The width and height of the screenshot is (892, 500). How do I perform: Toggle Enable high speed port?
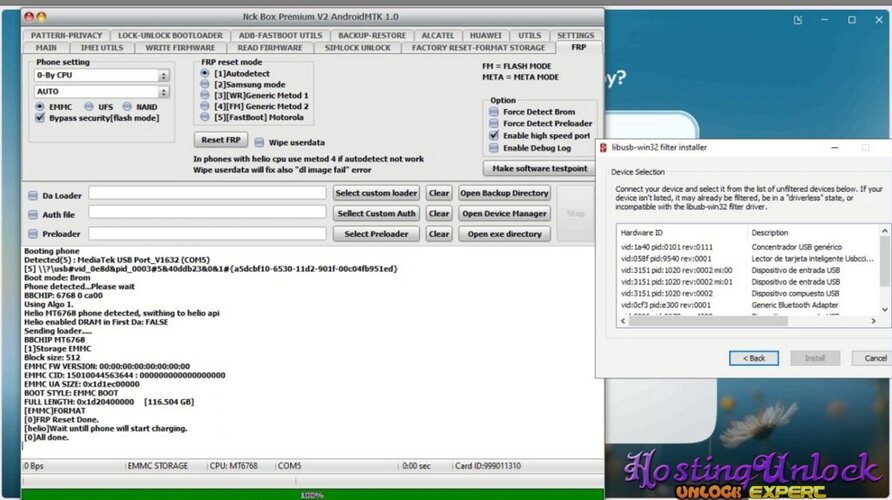pos(494,135)
